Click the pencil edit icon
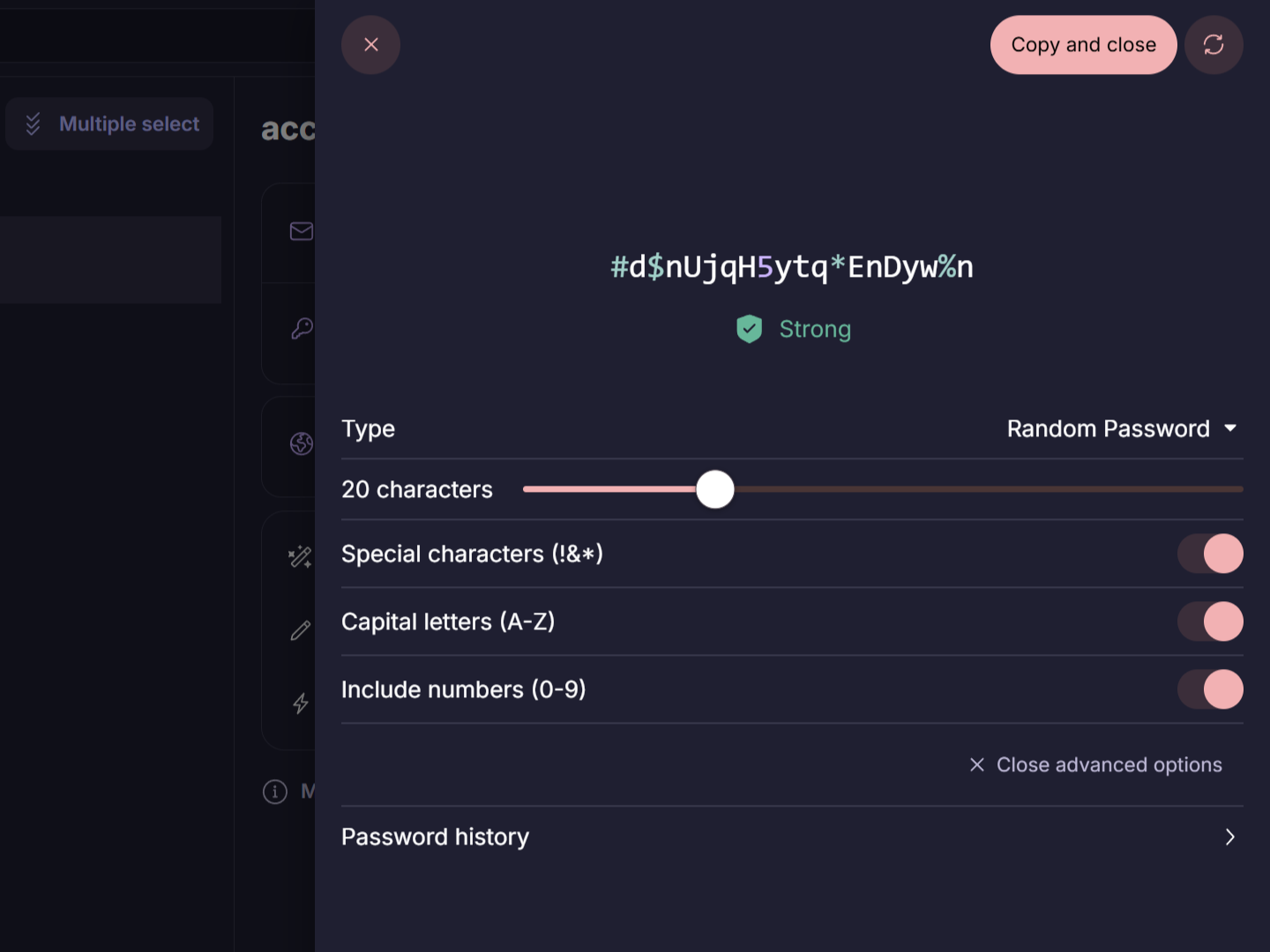Image resolution: width=1270 pixels, height=952 pixels. (301, 629)
